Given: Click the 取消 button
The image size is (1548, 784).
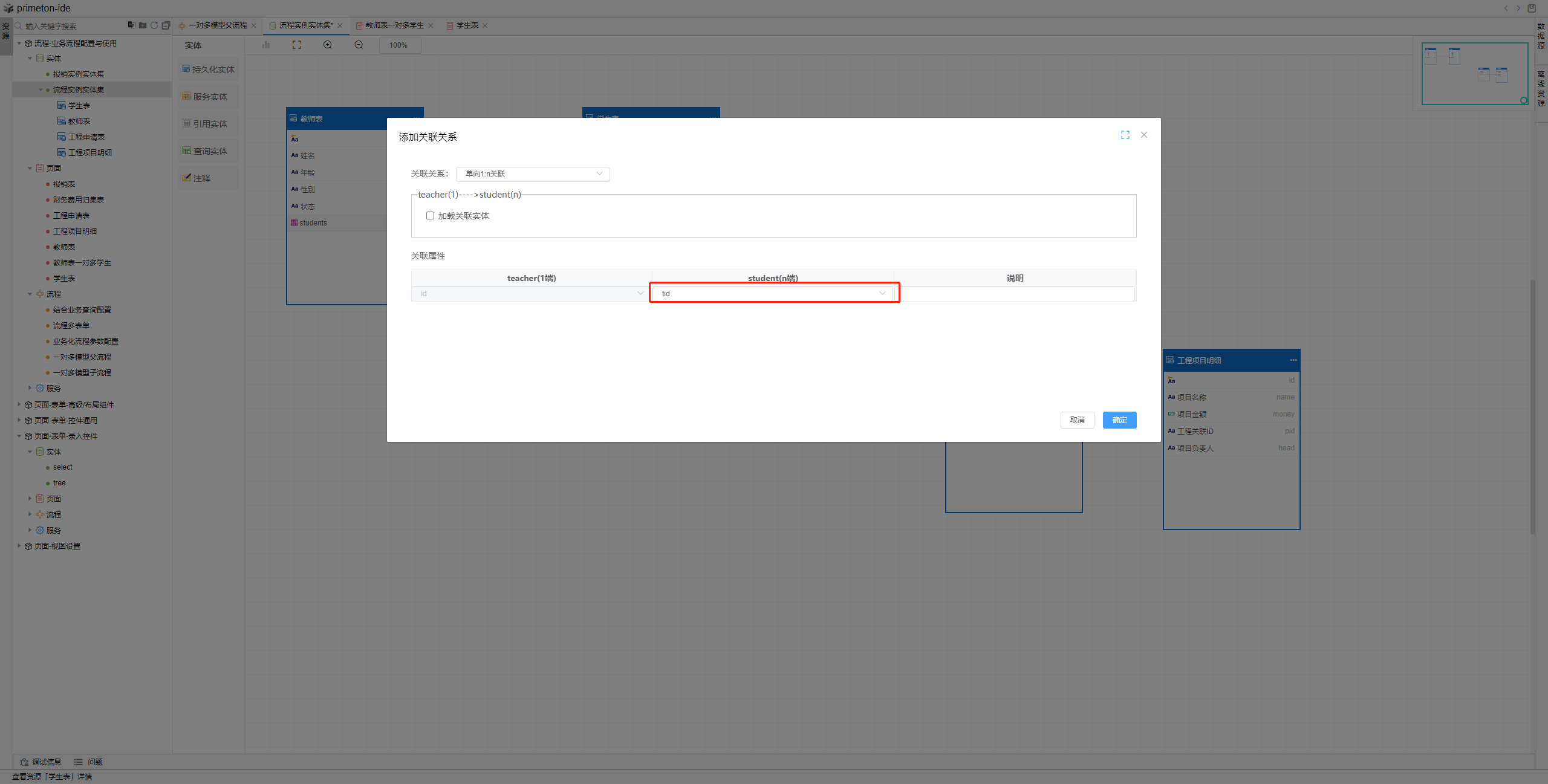Looking at the screenshot, I should tap(1077, 420).
